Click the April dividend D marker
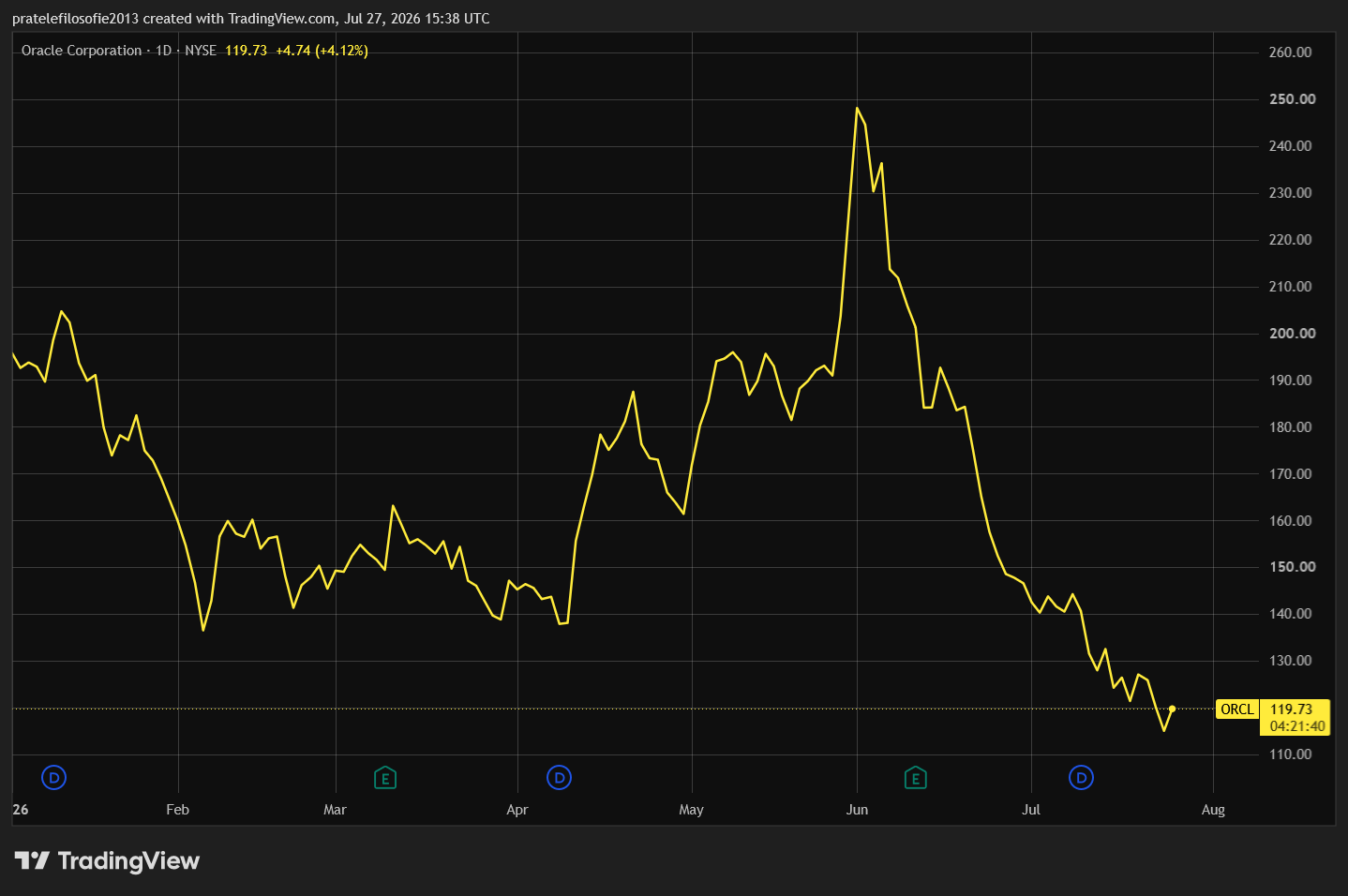The image size is (1348, 896). click(559, 777)
